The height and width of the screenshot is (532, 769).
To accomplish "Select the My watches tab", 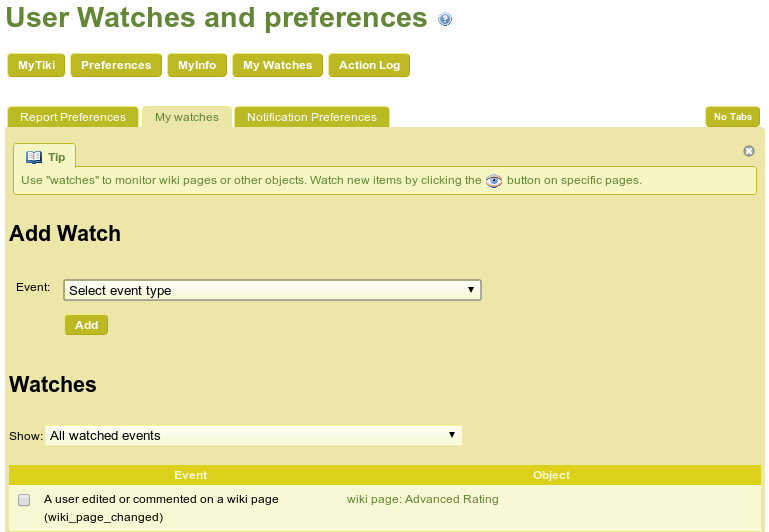I will click(x=187, y=117).
